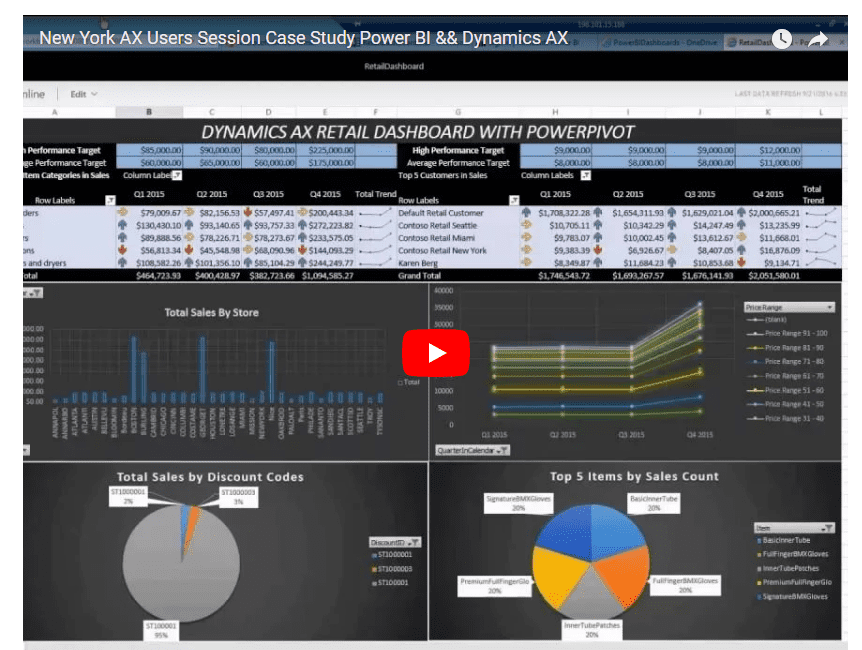Click the down arrow icon beside $6,926.67
Viewport: 862px width, 650px height.
click(598, 250)
